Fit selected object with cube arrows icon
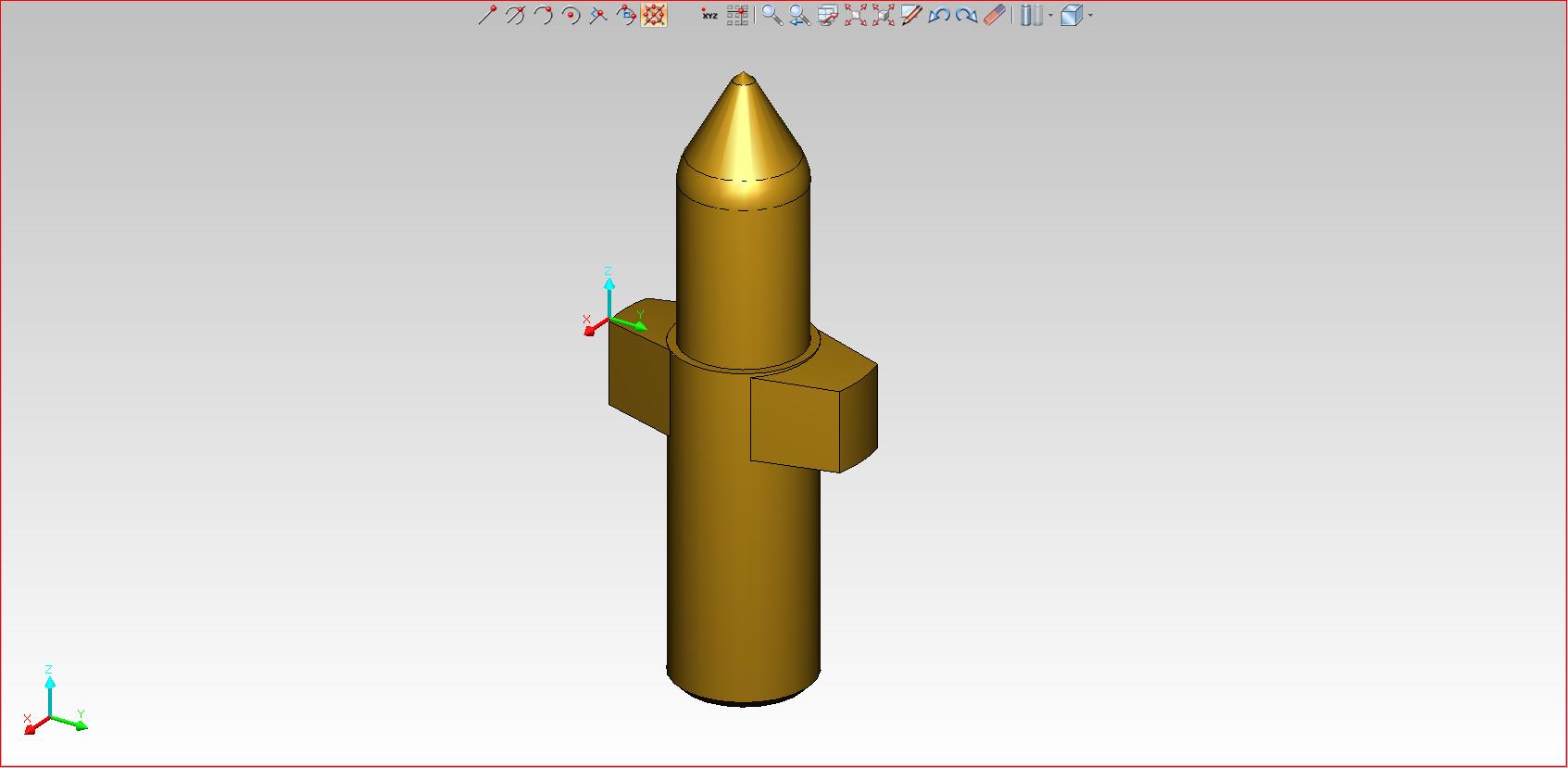This screenshot has height=768, width=1568. [x=883, y=15]
